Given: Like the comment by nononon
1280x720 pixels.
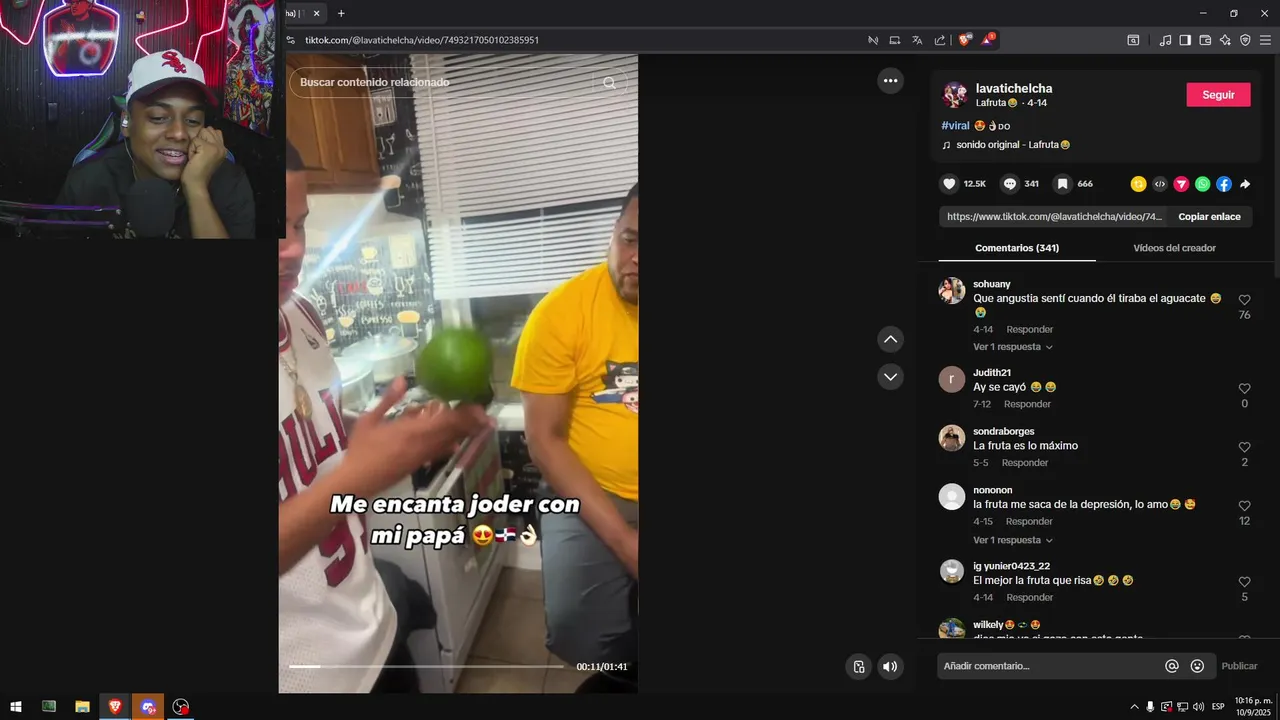Looking at the screenshot, I should tap(1244, 506).
